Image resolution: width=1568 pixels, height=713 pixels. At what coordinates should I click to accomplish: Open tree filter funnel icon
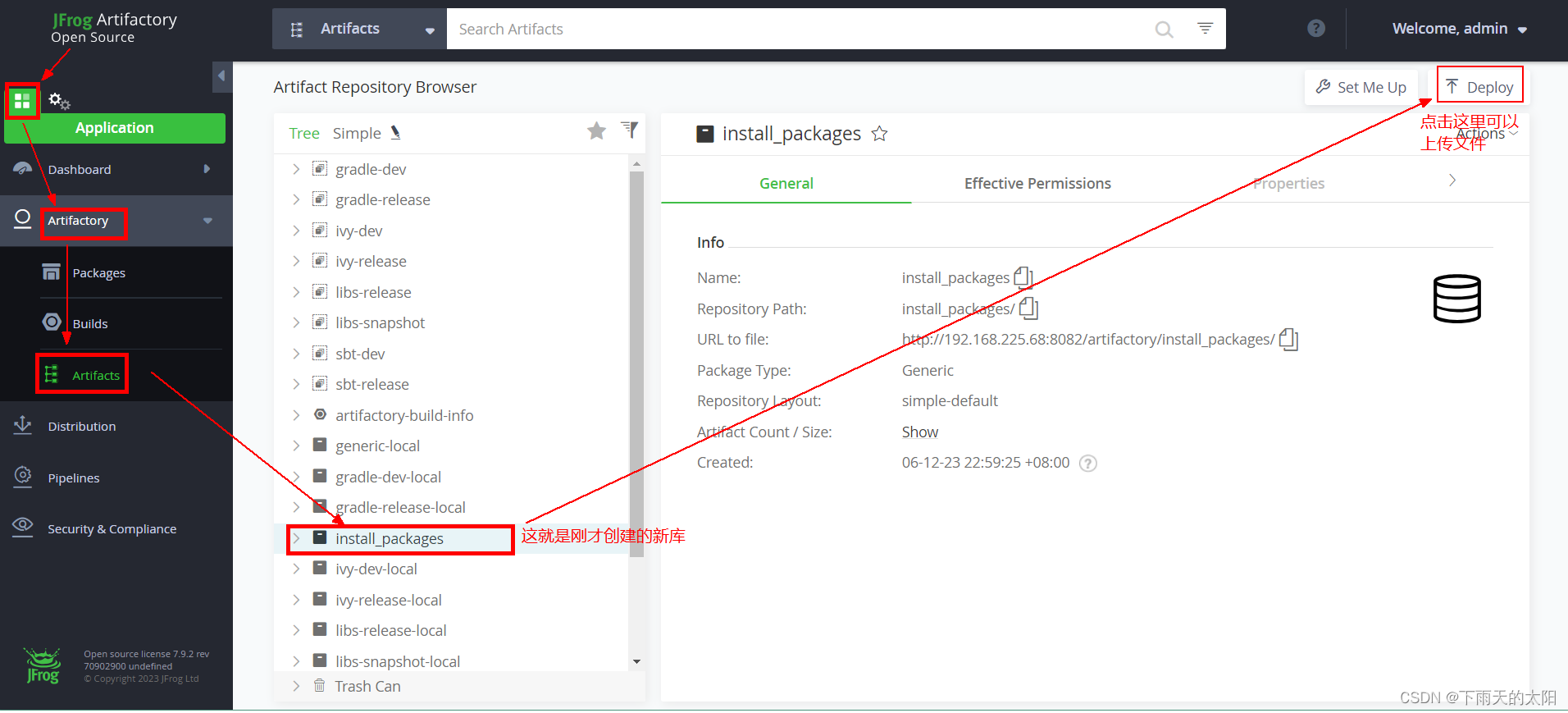coord(629,130)
